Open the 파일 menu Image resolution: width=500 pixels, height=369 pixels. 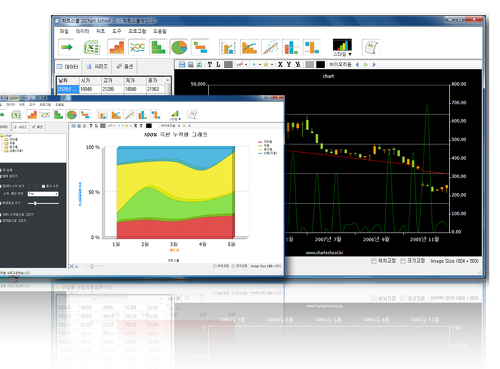point(64,31)
